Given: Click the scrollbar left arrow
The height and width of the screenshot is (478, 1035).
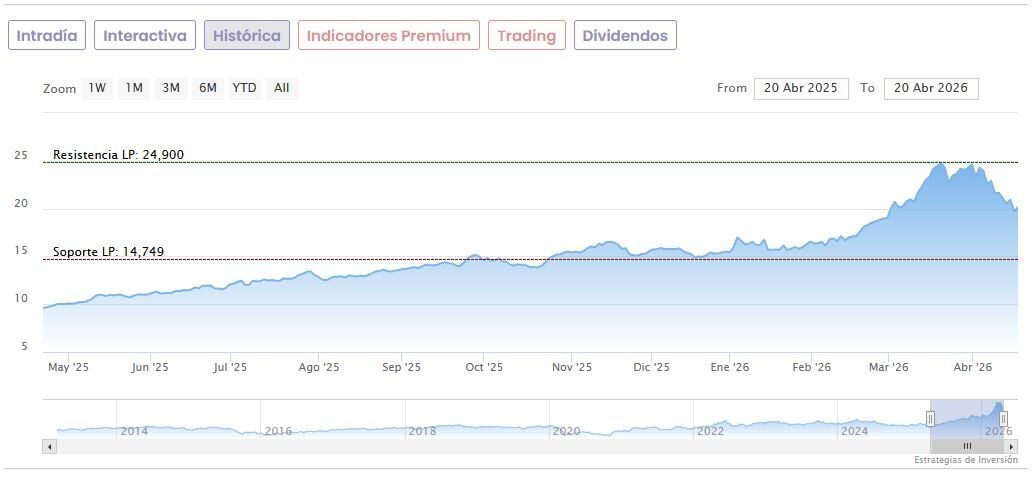Looking at the screenshot, I should pyautogui.click(x=50, y=446).
